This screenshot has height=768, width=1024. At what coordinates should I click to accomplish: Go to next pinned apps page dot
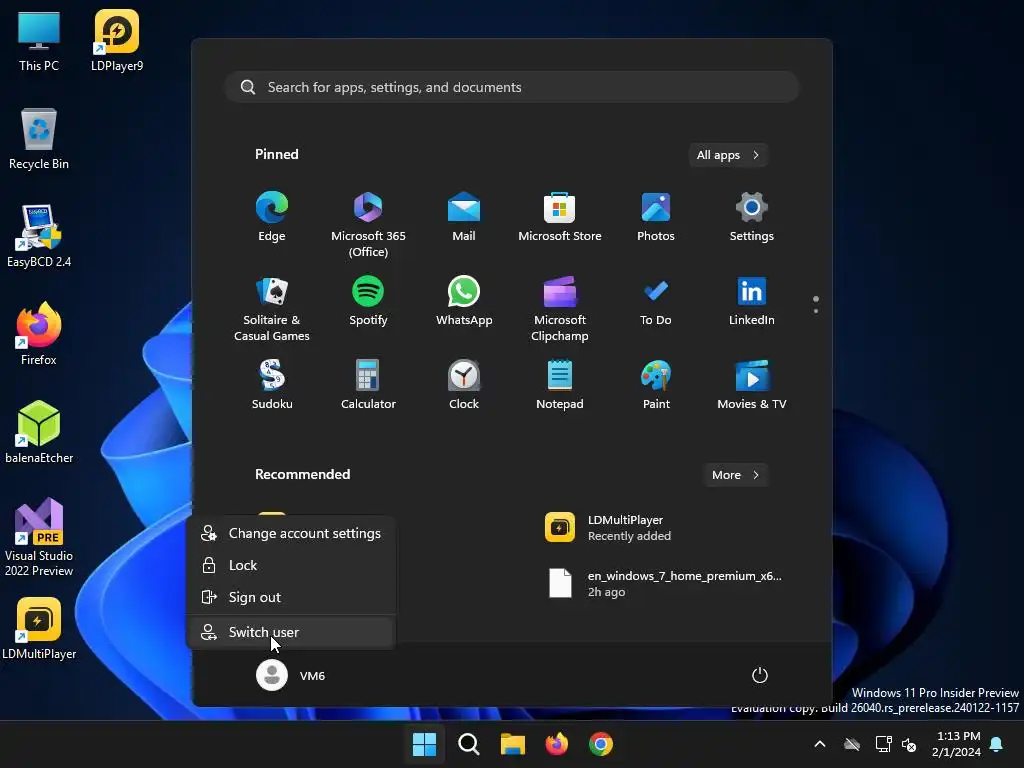click(816, 311)
